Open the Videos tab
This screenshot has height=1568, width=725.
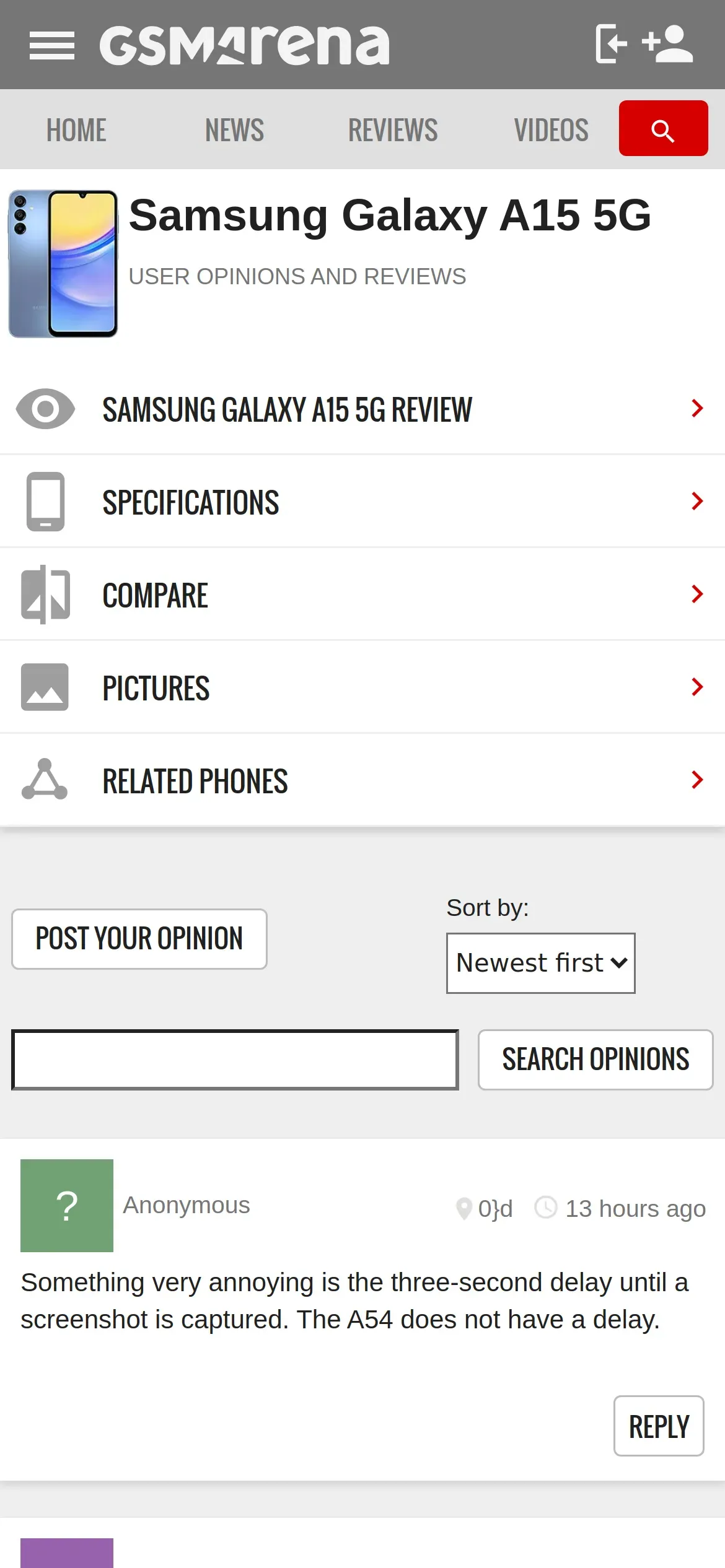tap(551, 130)
